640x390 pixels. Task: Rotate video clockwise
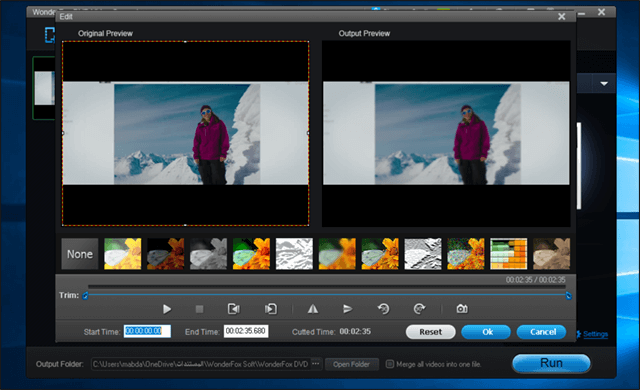tap(419, 309)
